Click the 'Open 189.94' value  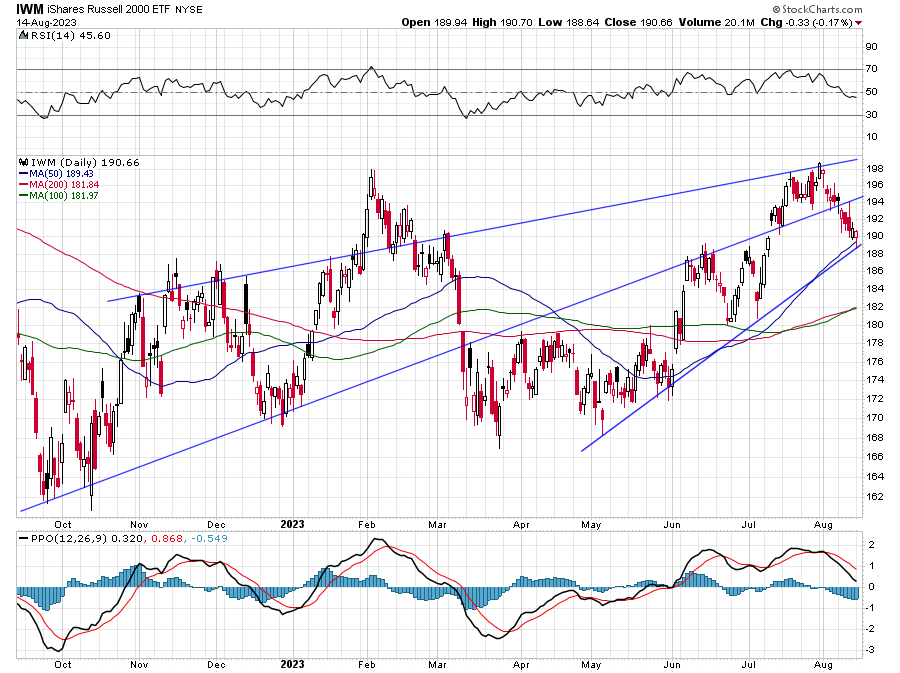[435, 22]
